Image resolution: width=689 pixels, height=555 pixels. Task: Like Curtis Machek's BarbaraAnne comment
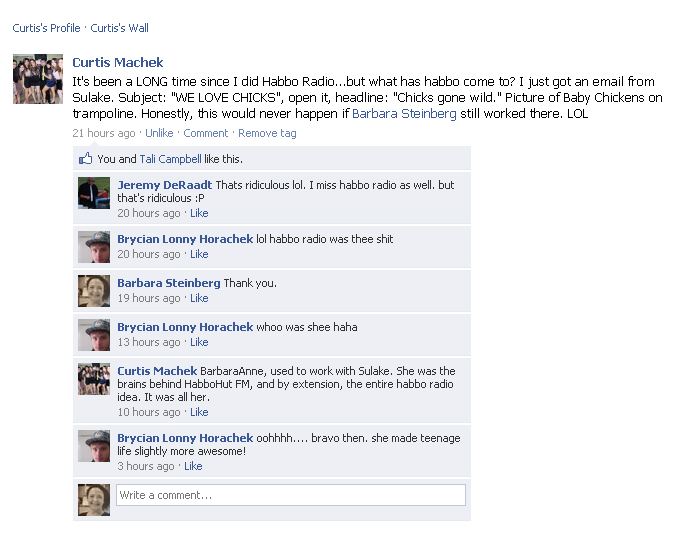(x=199, y=412)
